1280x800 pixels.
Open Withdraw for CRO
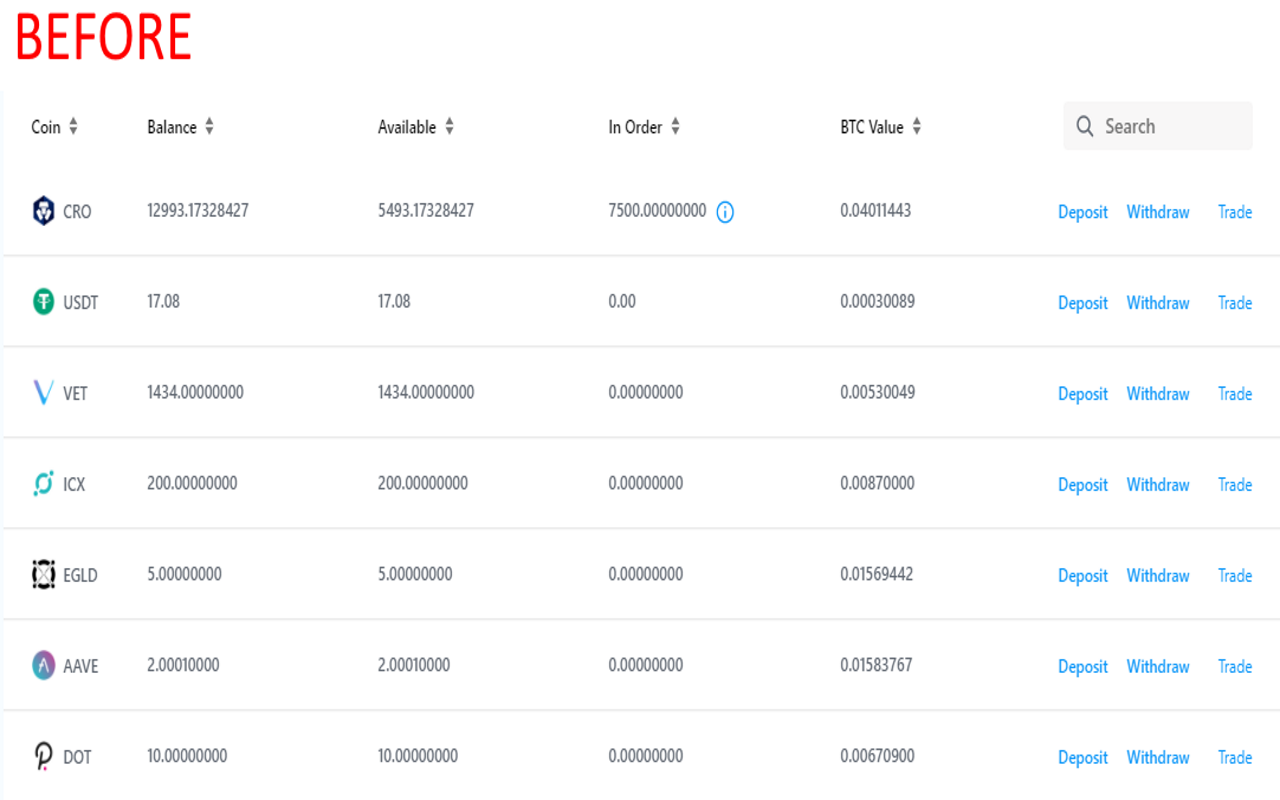pyautogui.click(x=1158, y=212)
